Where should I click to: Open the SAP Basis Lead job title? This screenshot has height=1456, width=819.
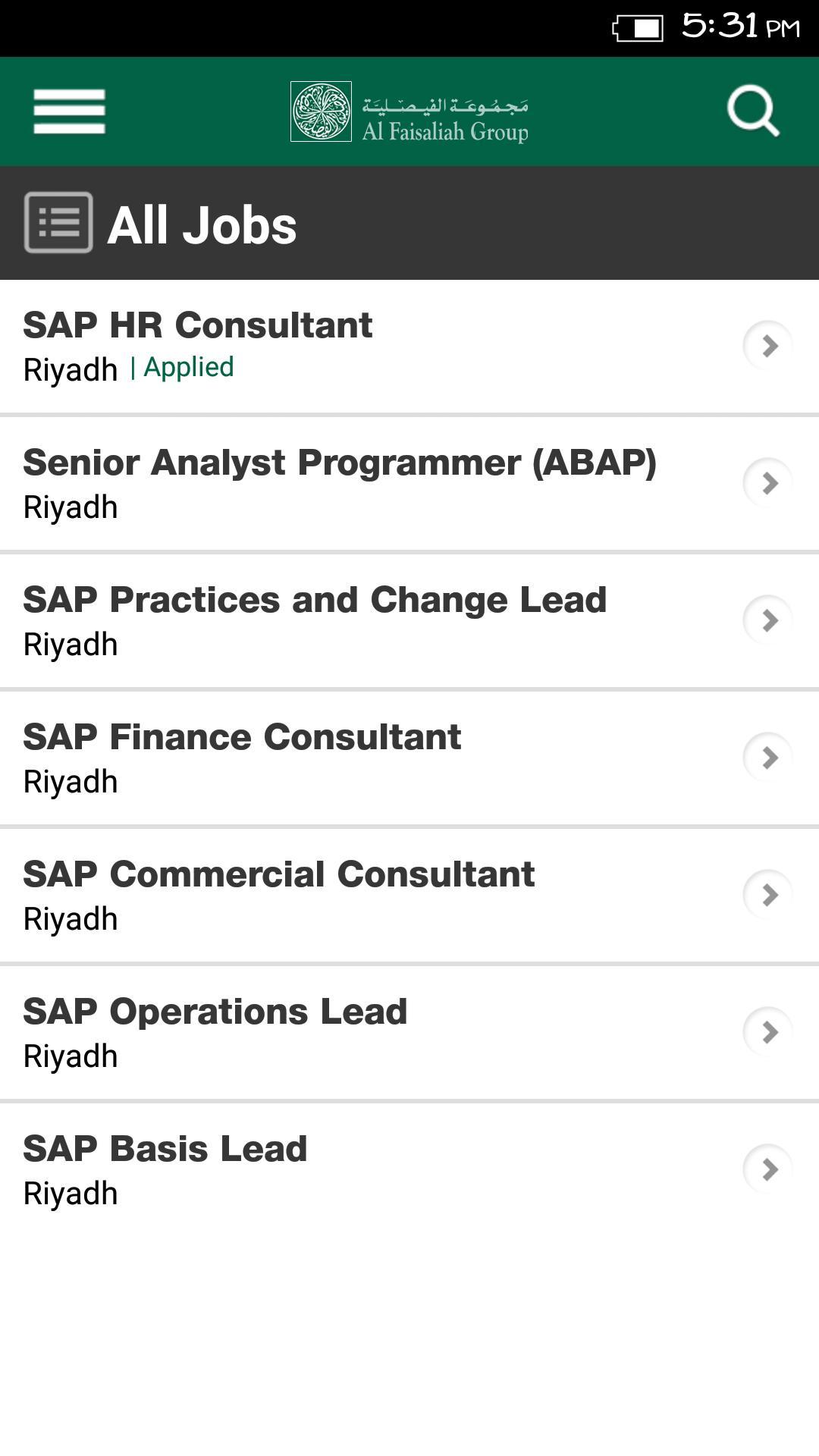click(165, 1149)
